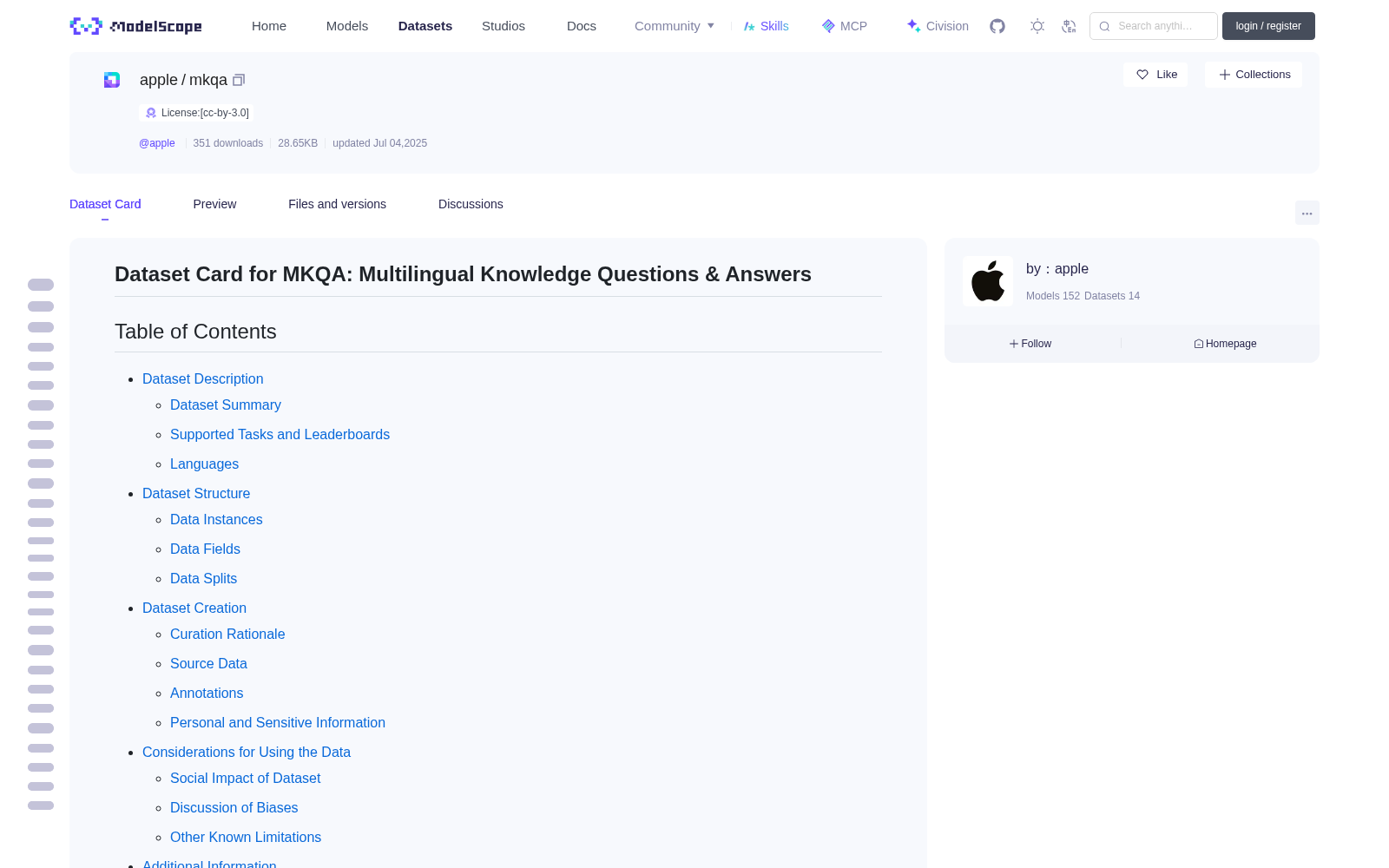Screen dimensions: 1389x868
Task: Jump to Personal and Sensitive Information
Action: pos(278,722)
